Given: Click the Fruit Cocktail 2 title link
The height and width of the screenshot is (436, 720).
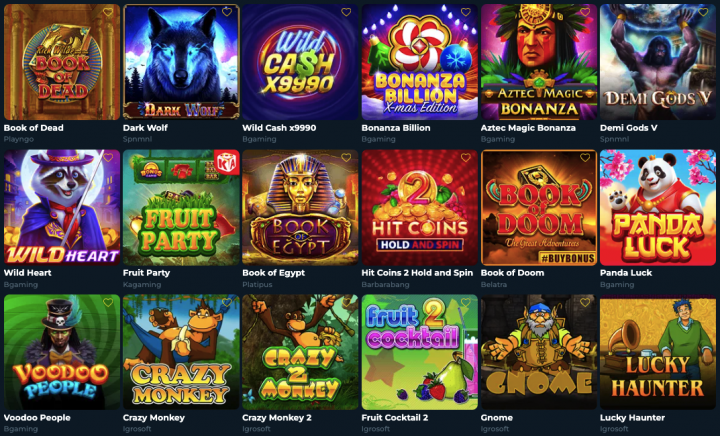Looking at the screenshot, I should (395, 418).
